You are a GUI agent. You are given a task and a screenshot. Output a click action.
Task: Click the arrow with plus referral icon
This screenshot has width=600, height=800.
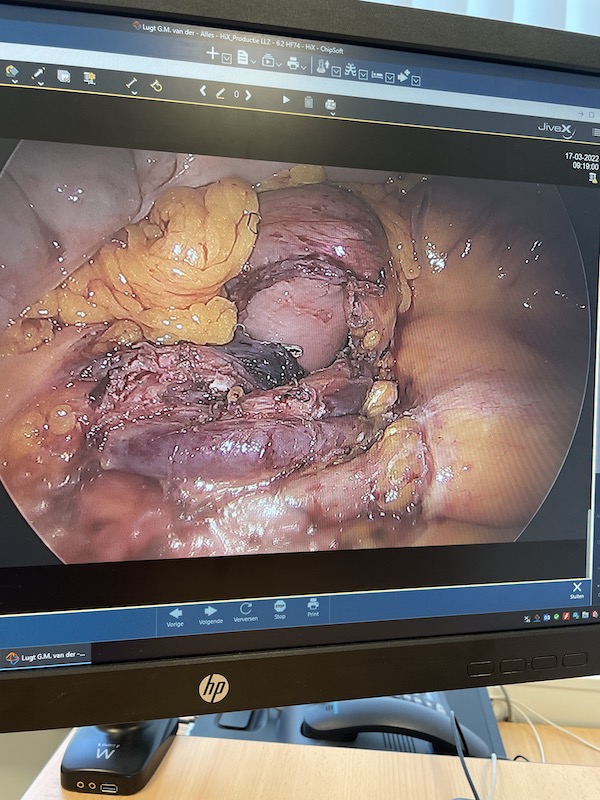[x=404, y=76]
